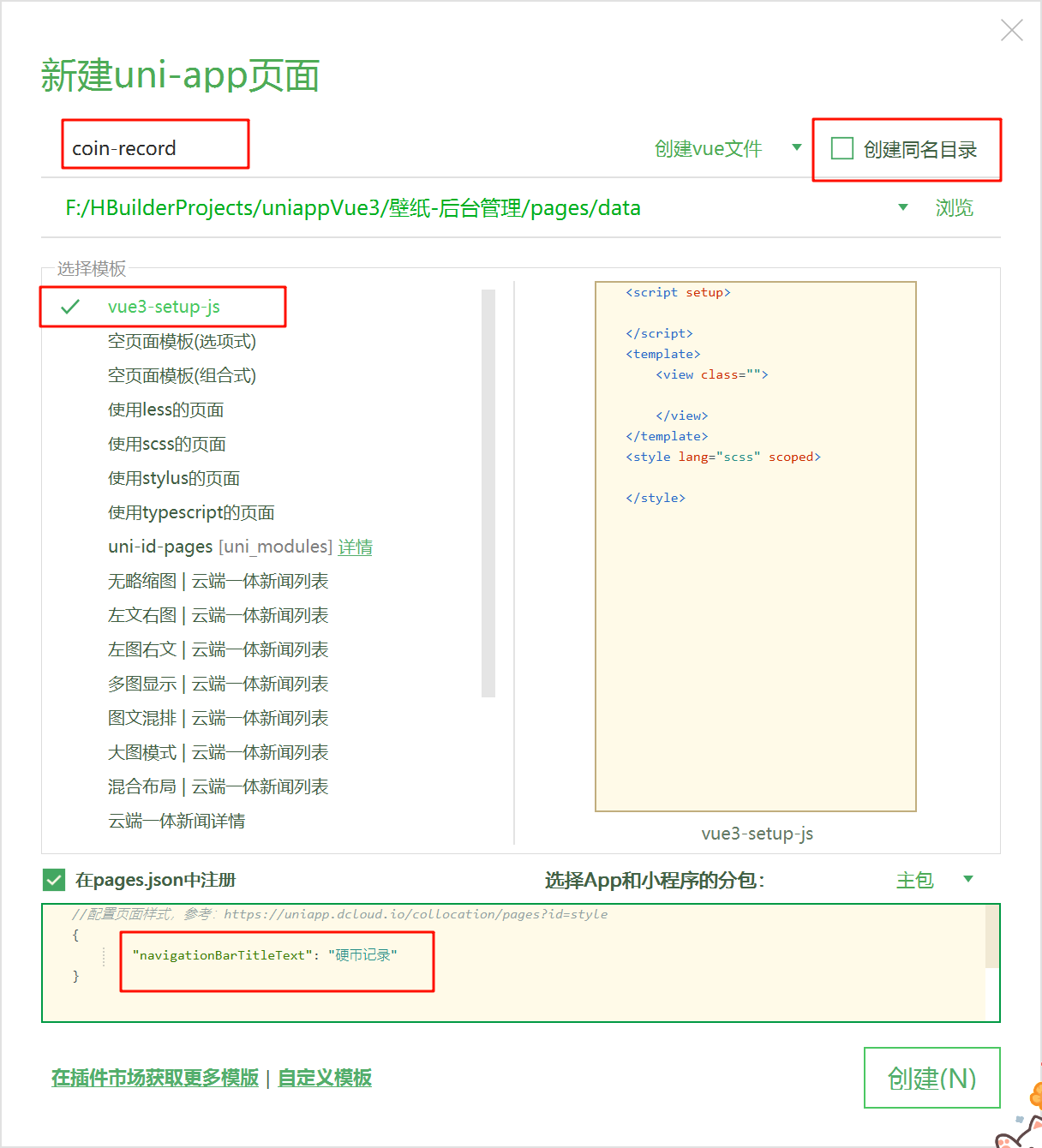Viewport: 1042px width, 1148px height.
Task: Select 无略缩图 | 云端一体新闻列表 template
Action: [218, 581]
